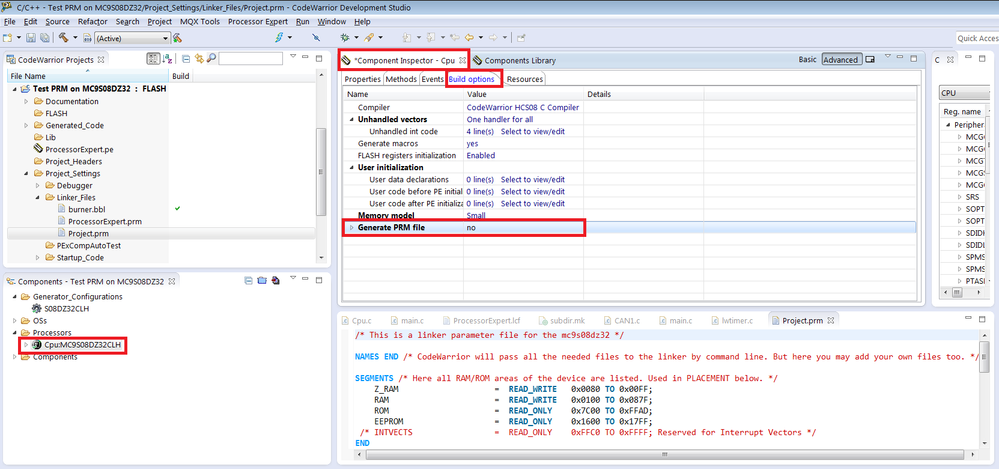The image size is (999, 469).
Task: Click the New file toolbar icon
Action: tap(8, 38)
